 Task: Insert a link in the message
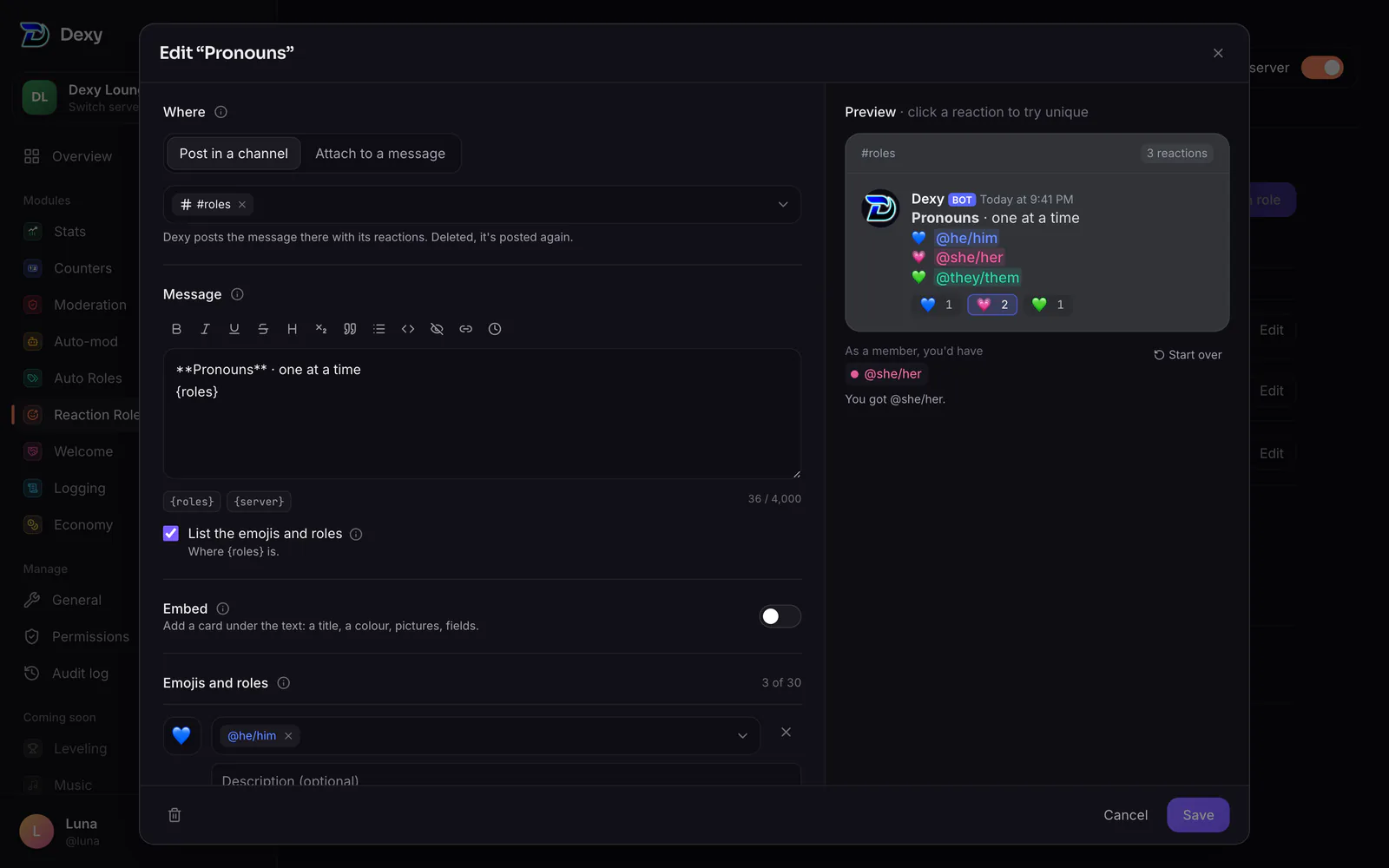coord(466,329)
